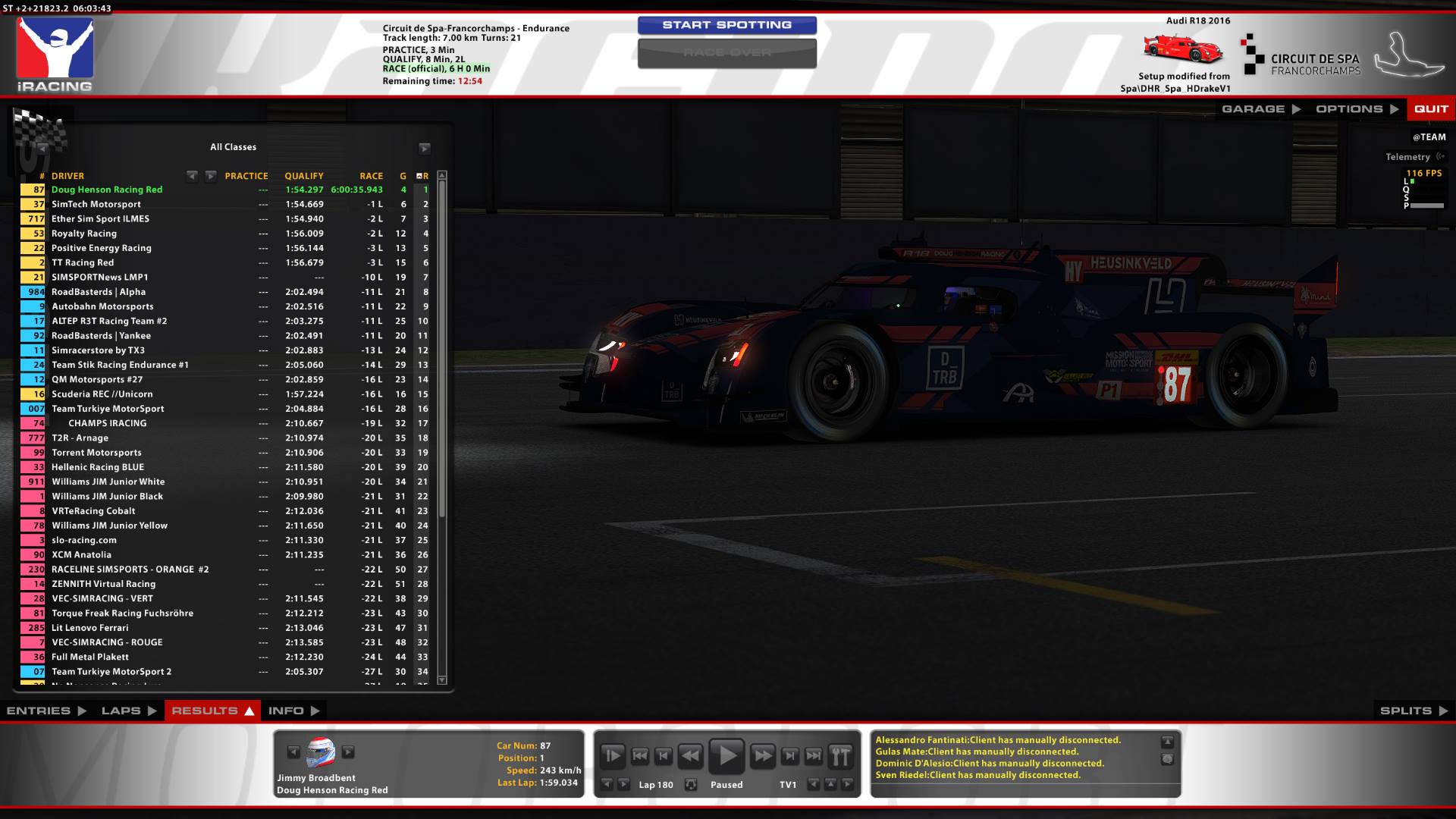Open the INFO tab

pos(294,711)
